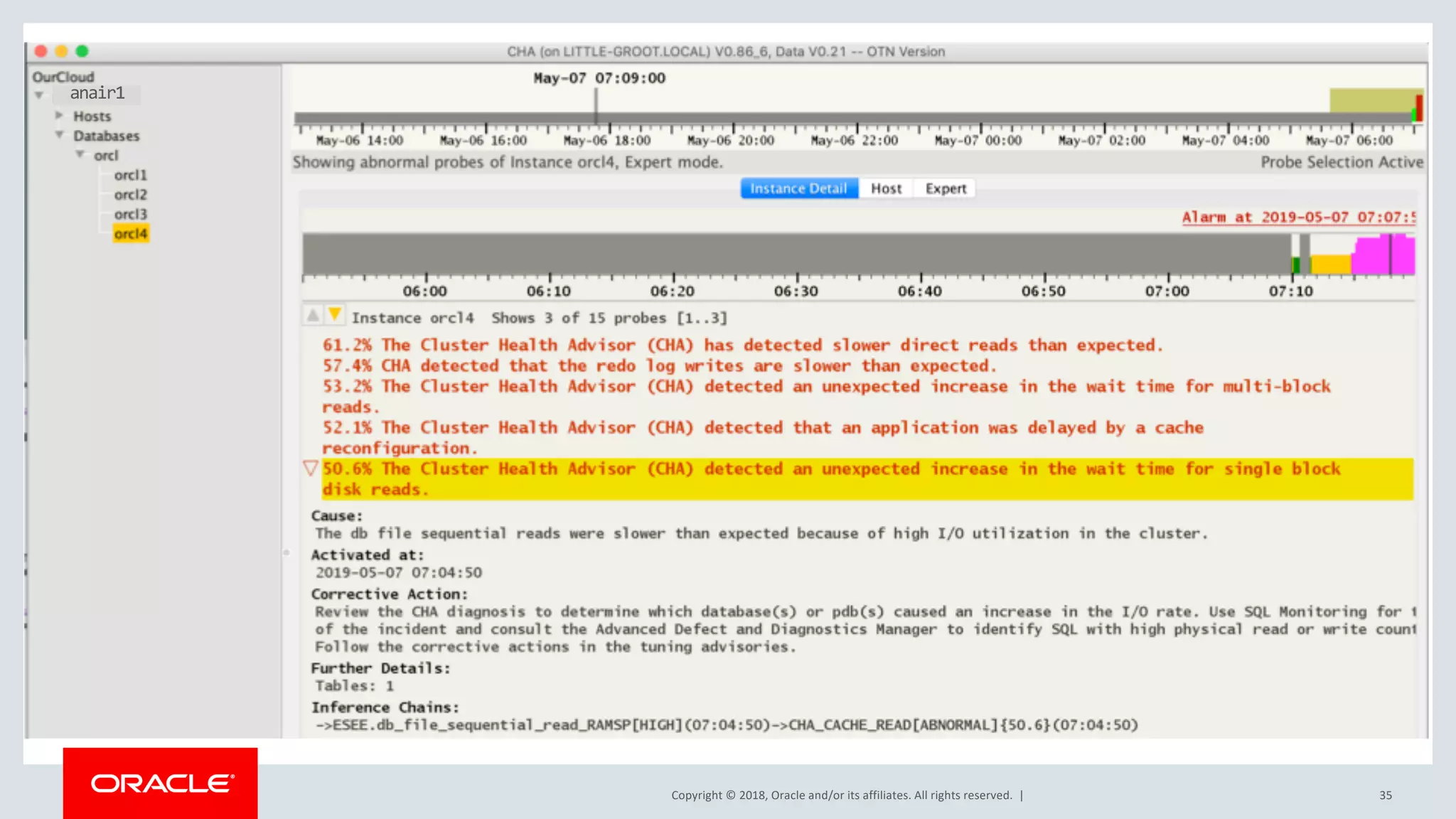Click the magenta segment in instance timeline
This screenshot has width=1456, height=819.
click(1372, 257)
